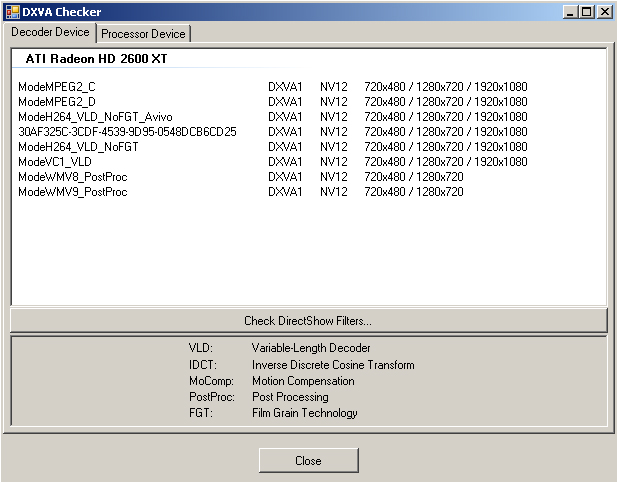Click NV12 in the ModeVC1_VLD row
Screen dimensions: 617x482
tap(334, 162)
